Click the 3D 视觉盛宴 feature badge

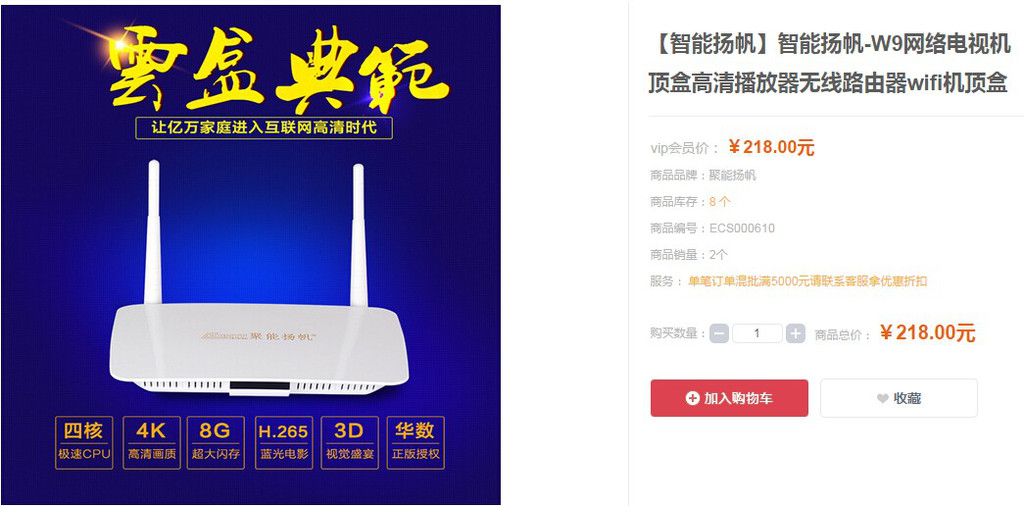[x=349, y=443]
